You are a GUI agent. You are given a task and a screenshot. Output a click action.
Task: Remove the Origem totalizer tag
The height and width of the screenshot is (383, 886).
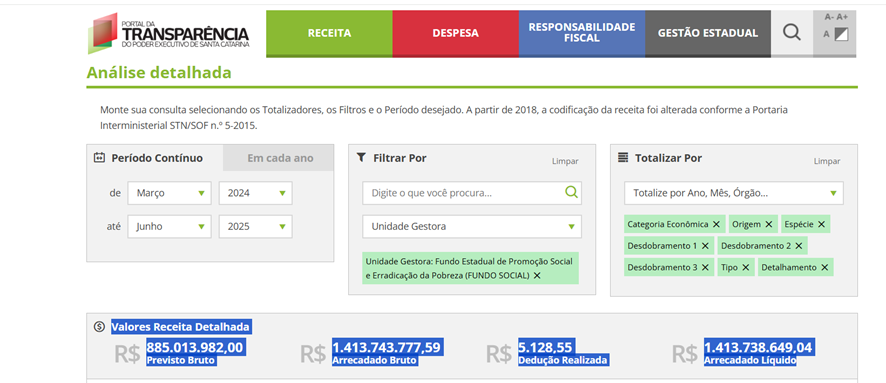click(768, 224)
